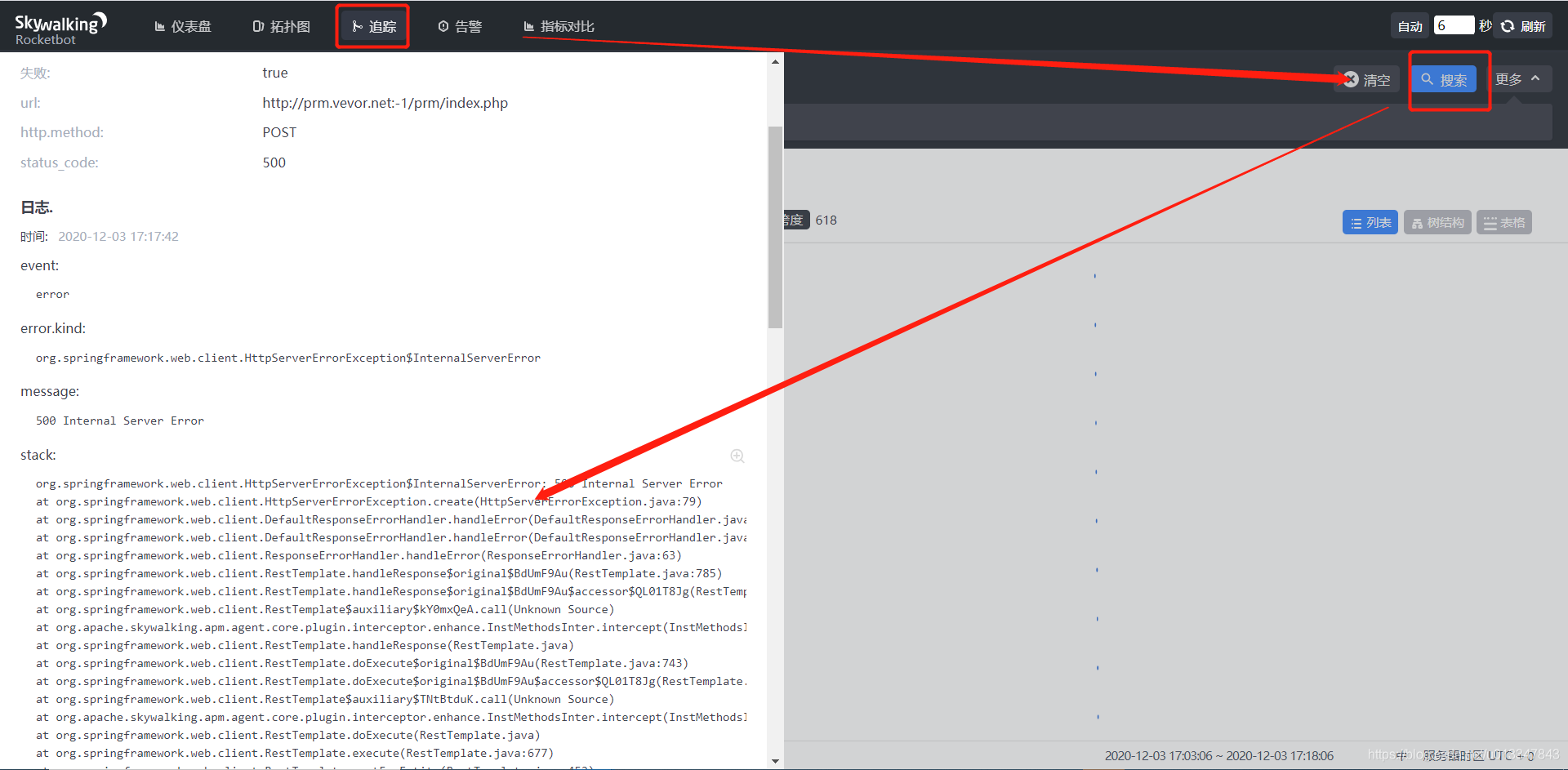This screenshot has height=770, width=1568.
Task: Toggle the 自动 auto-refresh button
Action: 1410,26
